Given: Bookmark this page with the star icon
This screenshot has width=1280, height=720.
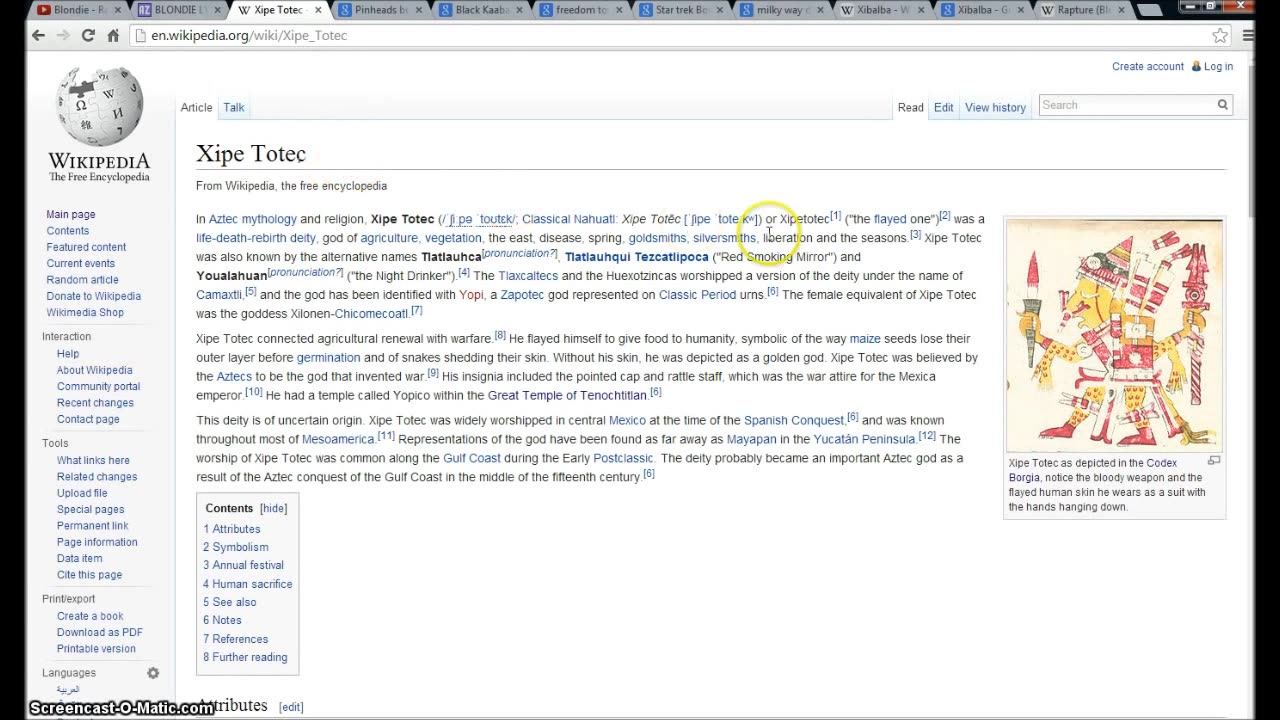Looking at the screenshot, I should pyautogui.click(x=1220, y=35).
